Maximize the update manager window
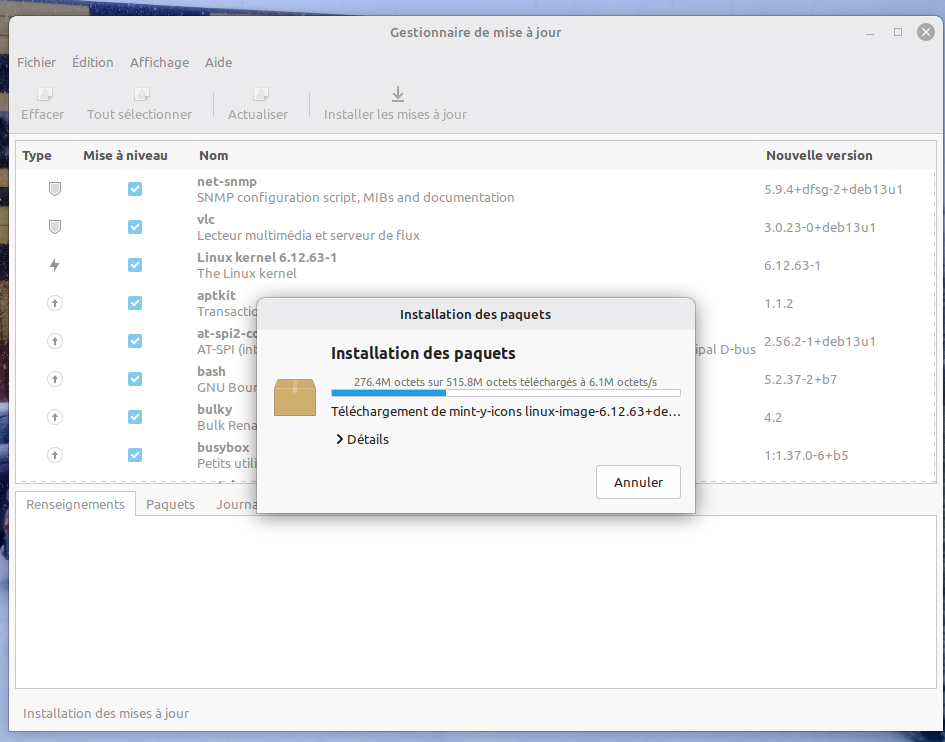The height and width of the screenshot is (742, 945). tap(897, 32)
